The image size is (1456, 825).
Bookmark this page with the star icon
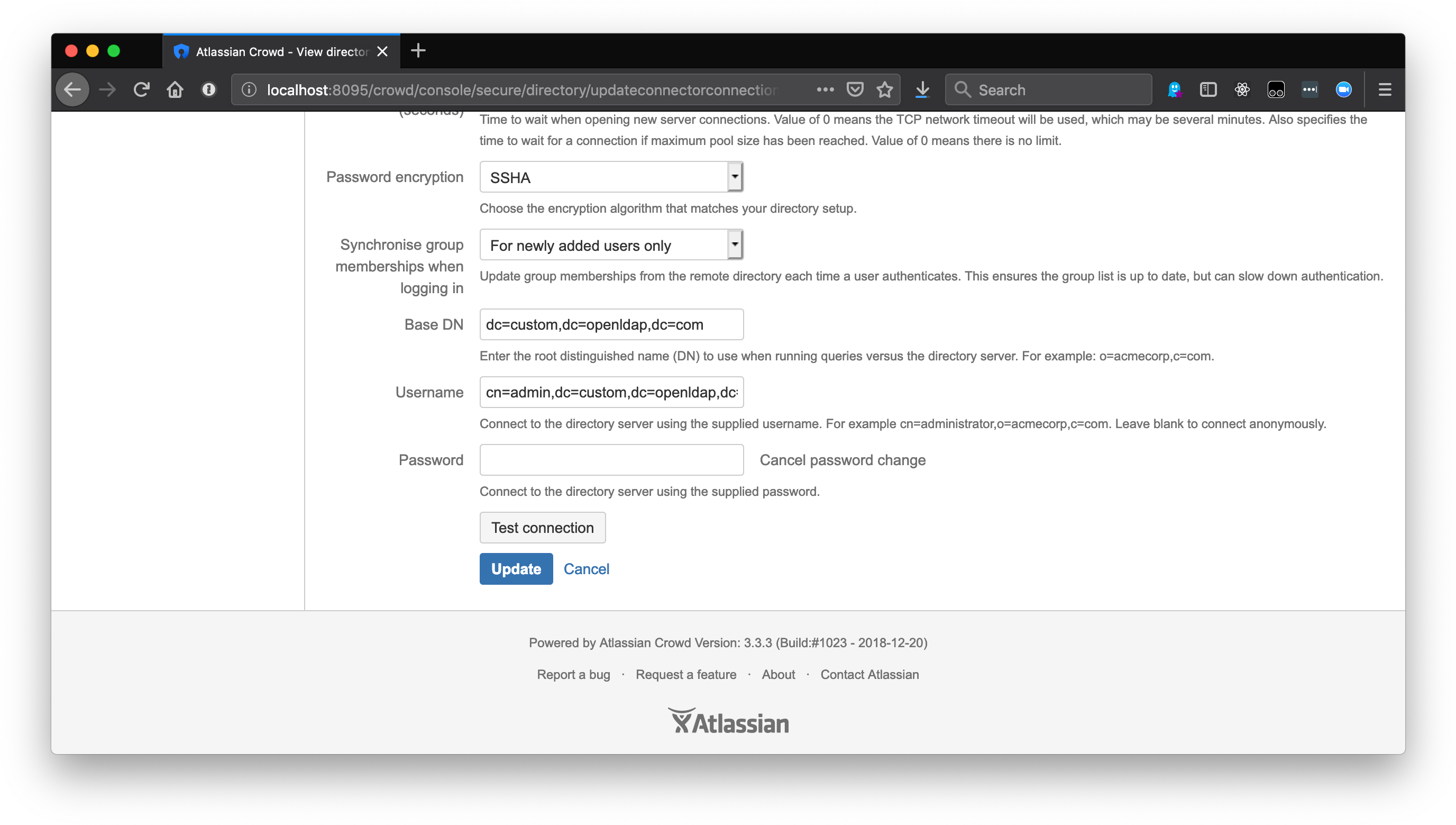(x=885, y=89)
